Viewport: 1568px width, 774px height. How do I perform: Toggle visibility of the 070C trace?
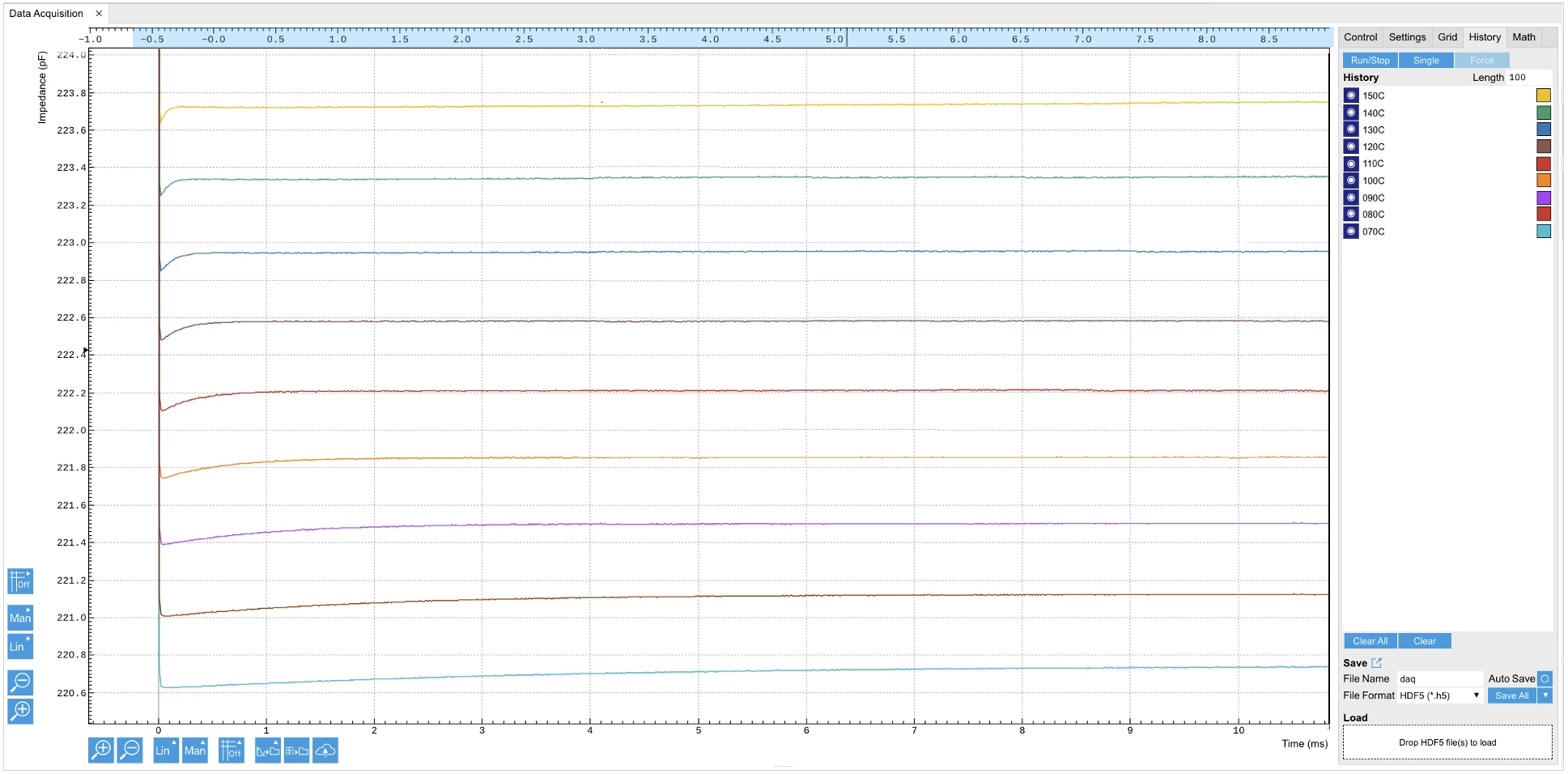pos(1349,231)
